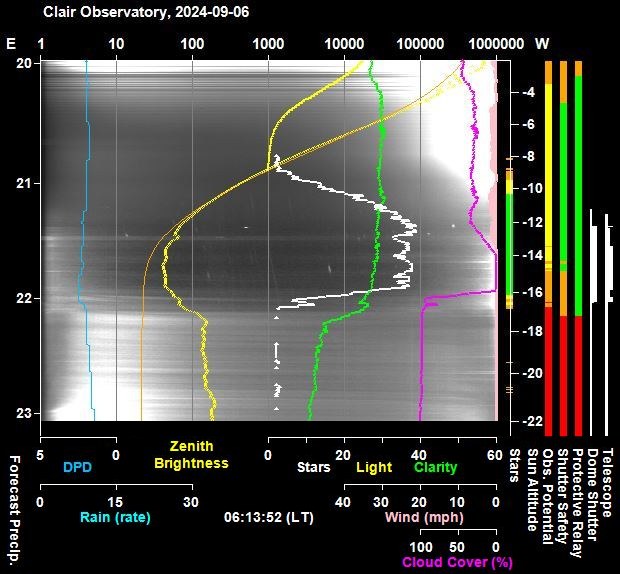Click the green segment of Protective Relay bar

578,196
